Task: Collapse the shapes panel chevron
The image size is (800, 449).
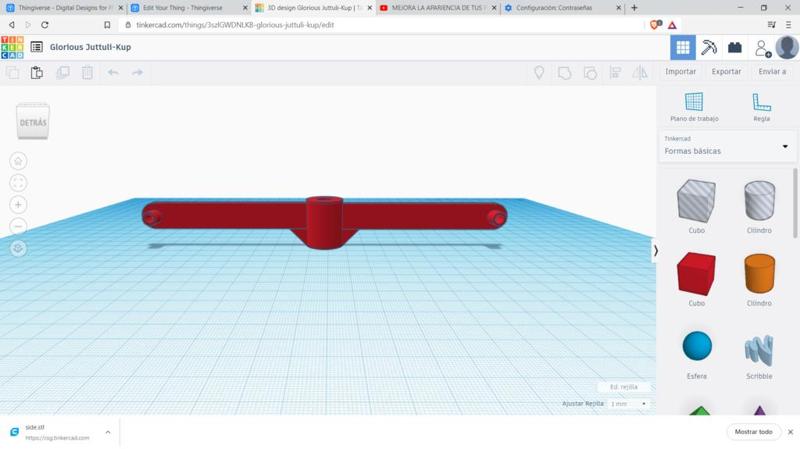Action: pos(656,250)
